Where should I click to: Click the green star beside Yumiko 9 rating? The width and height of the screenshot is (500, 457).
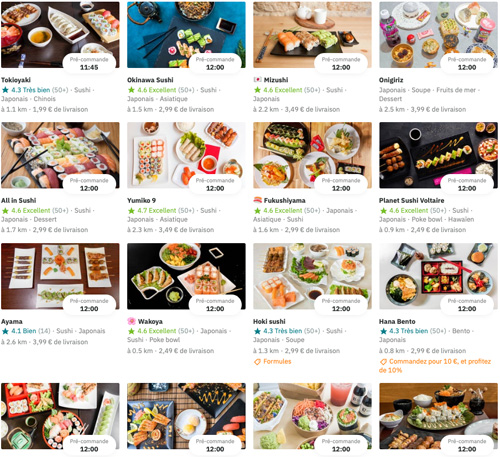pos(131,210)
